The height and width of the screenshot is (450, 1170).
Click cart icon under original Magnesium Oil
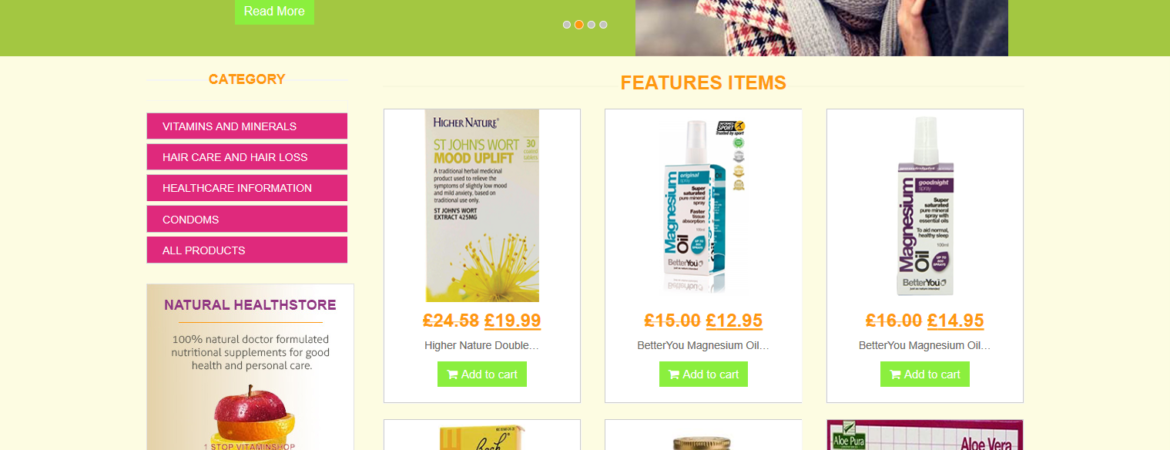pyautogui.click(x=674, y=375)
